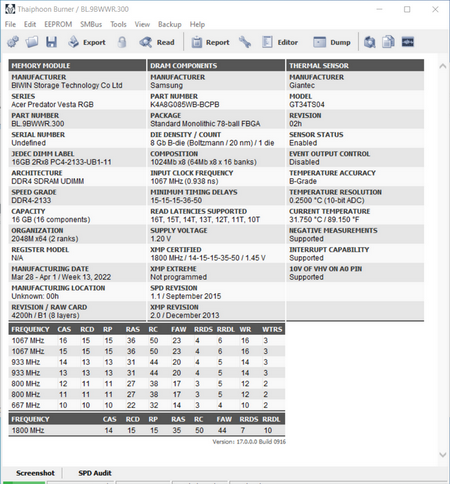450x484 pixels.
Task: Click the blue waveform monitor icon
Action: tap(408, 42)
